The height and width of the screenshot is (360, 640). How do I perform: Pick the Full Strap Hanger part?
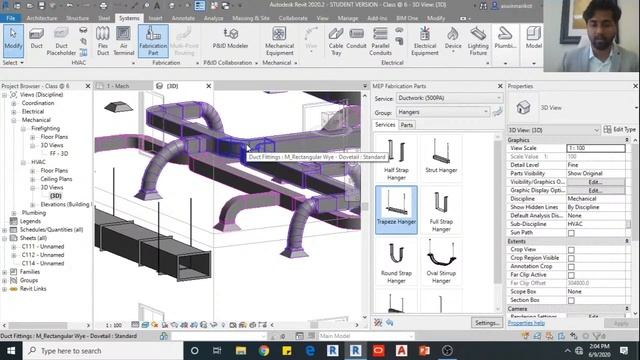[441, 211]
